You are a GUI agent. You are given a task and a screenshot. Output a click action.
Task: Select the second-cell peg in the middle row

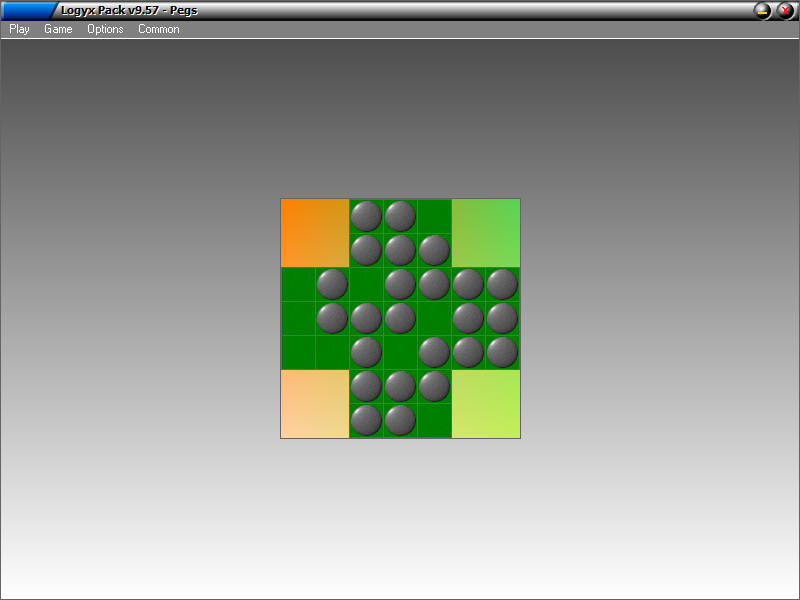click(332, 318)
